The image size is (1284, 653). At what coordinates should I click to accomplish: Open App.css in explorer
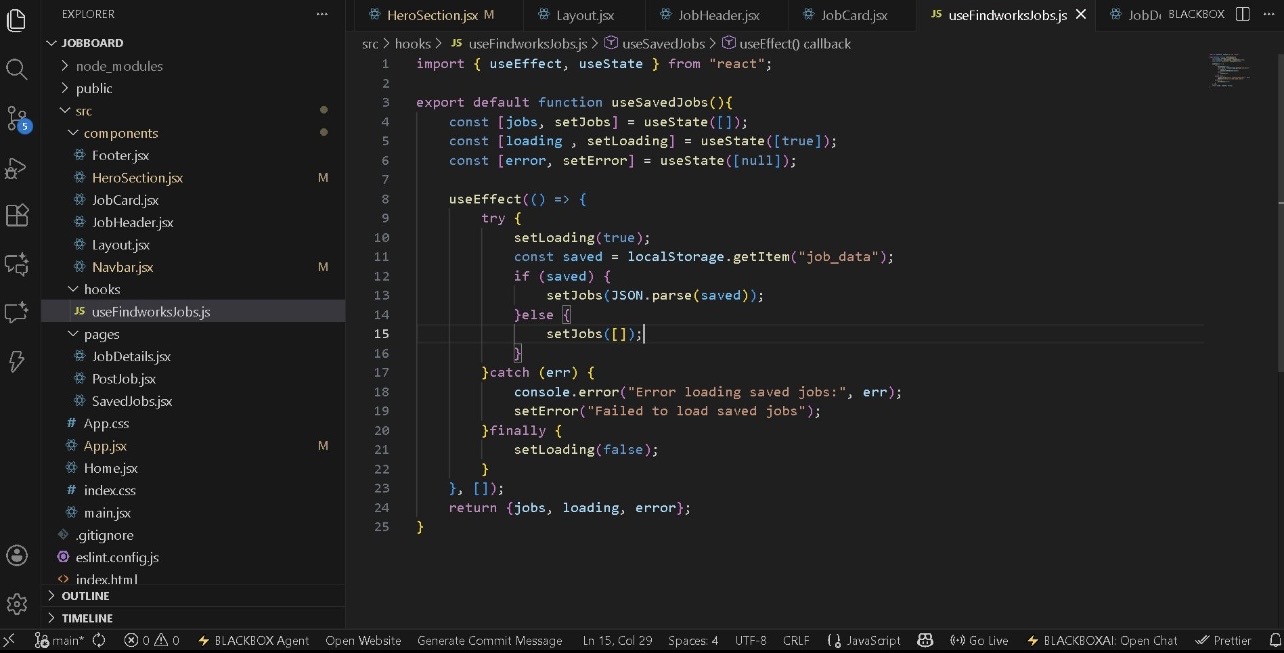tap(192, 424)
